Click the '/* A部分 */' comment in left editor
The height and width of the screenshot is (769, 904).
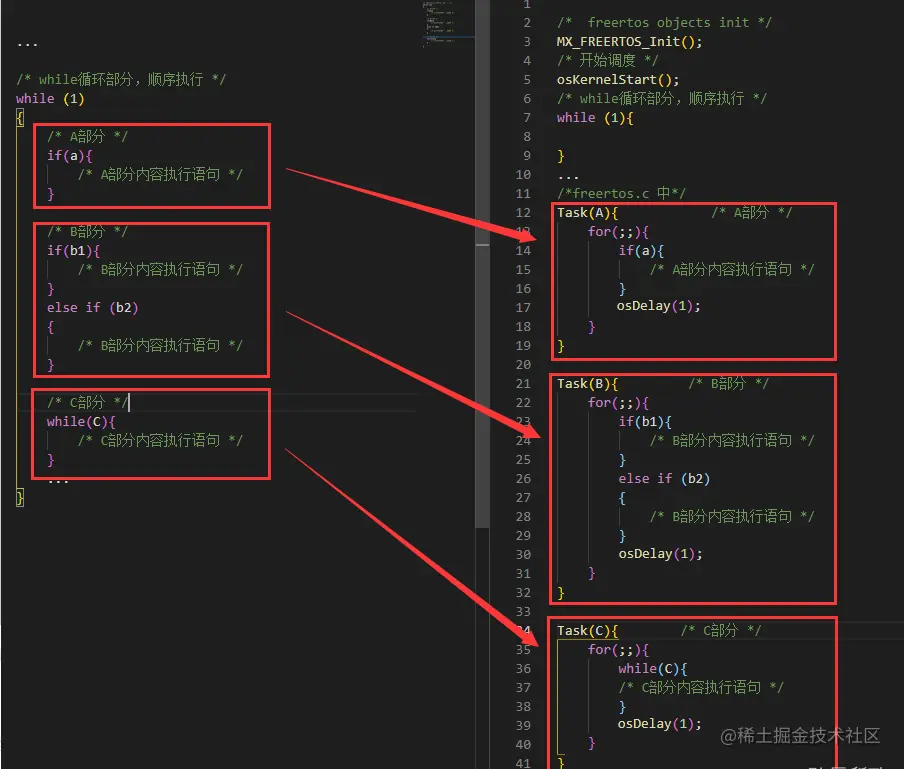(87, 137)
